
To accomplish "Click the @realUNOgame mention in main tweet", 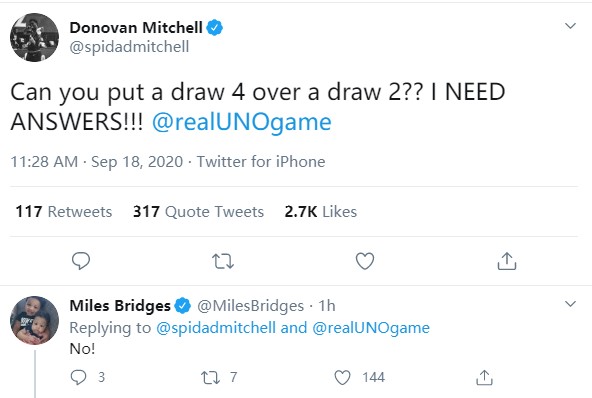I will (x=242, y=122).
